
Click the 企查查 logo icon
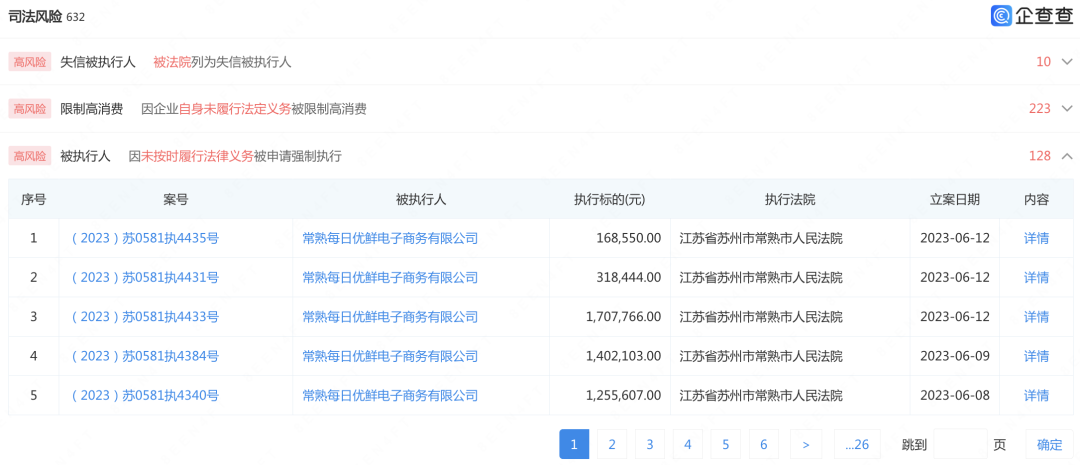(x=1001, y=16)
